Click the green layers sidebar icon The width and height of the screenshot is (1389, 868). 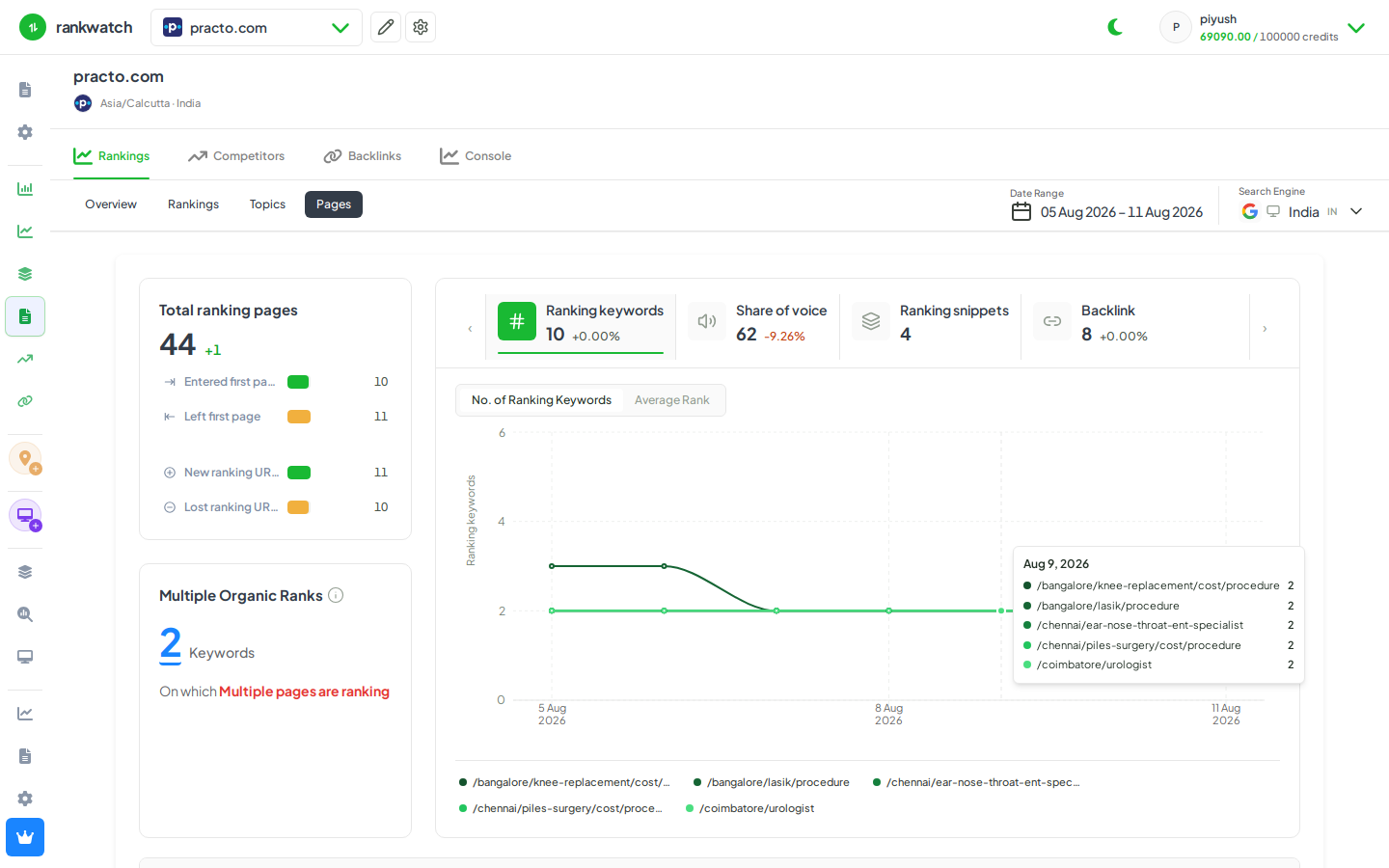coord(25,274)
